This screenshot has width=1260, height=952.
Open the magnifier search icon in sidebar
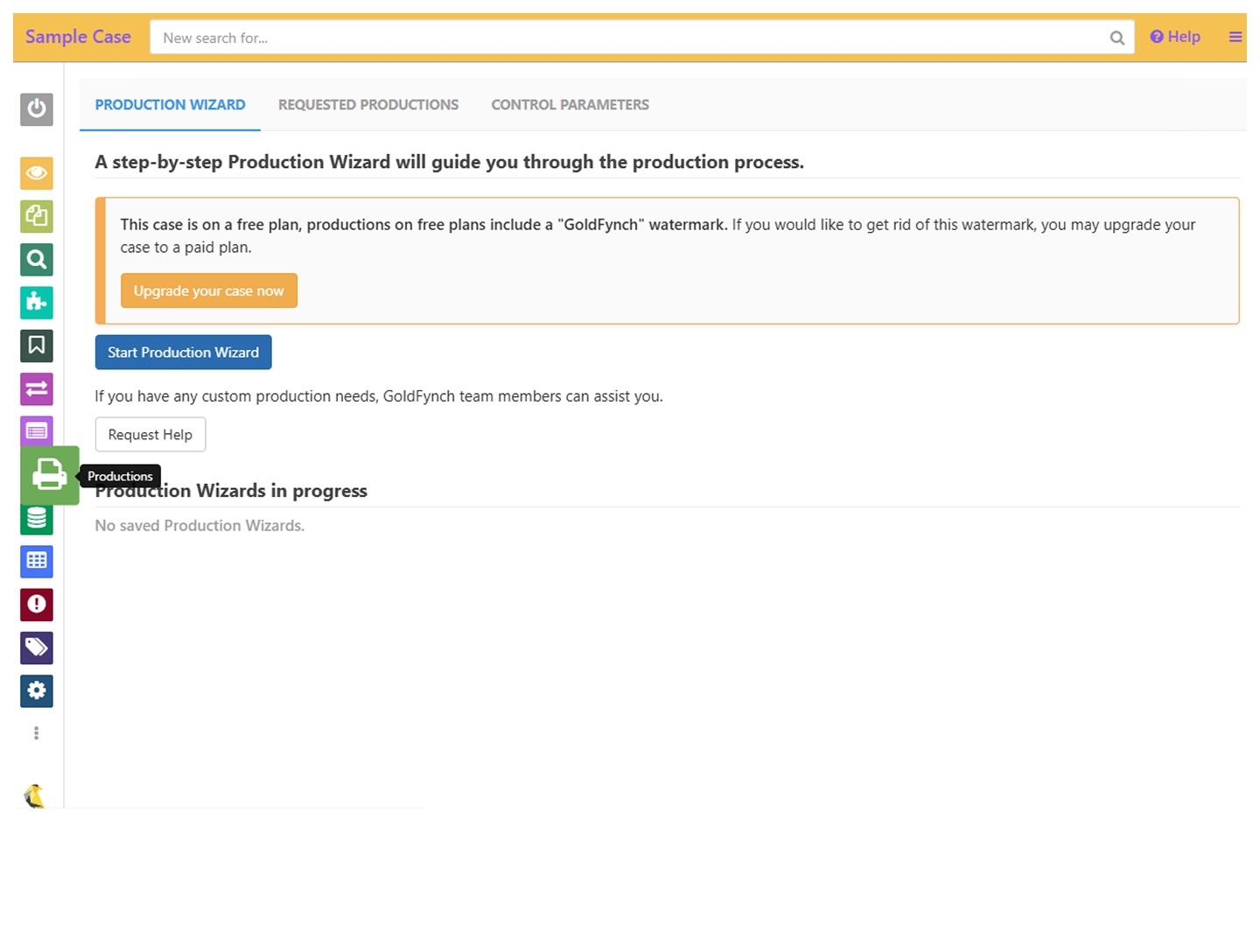pos(37,260)
